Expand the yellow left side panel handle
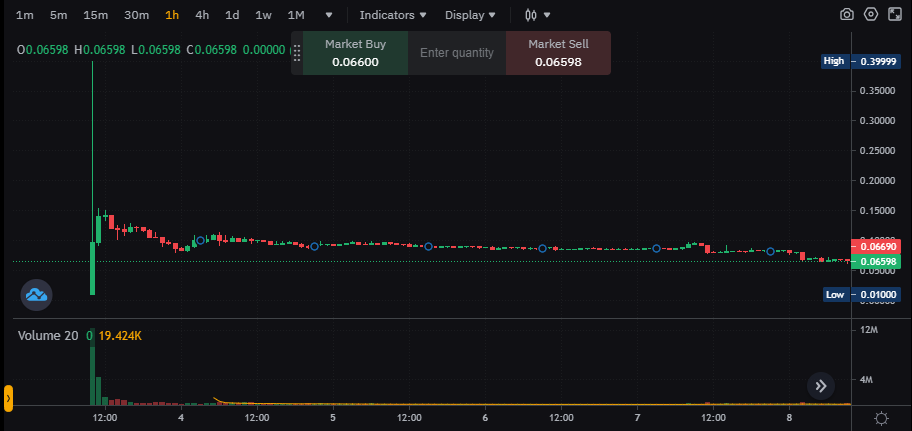The height and width of the screenshot is (431, 912). pos(8,398)
